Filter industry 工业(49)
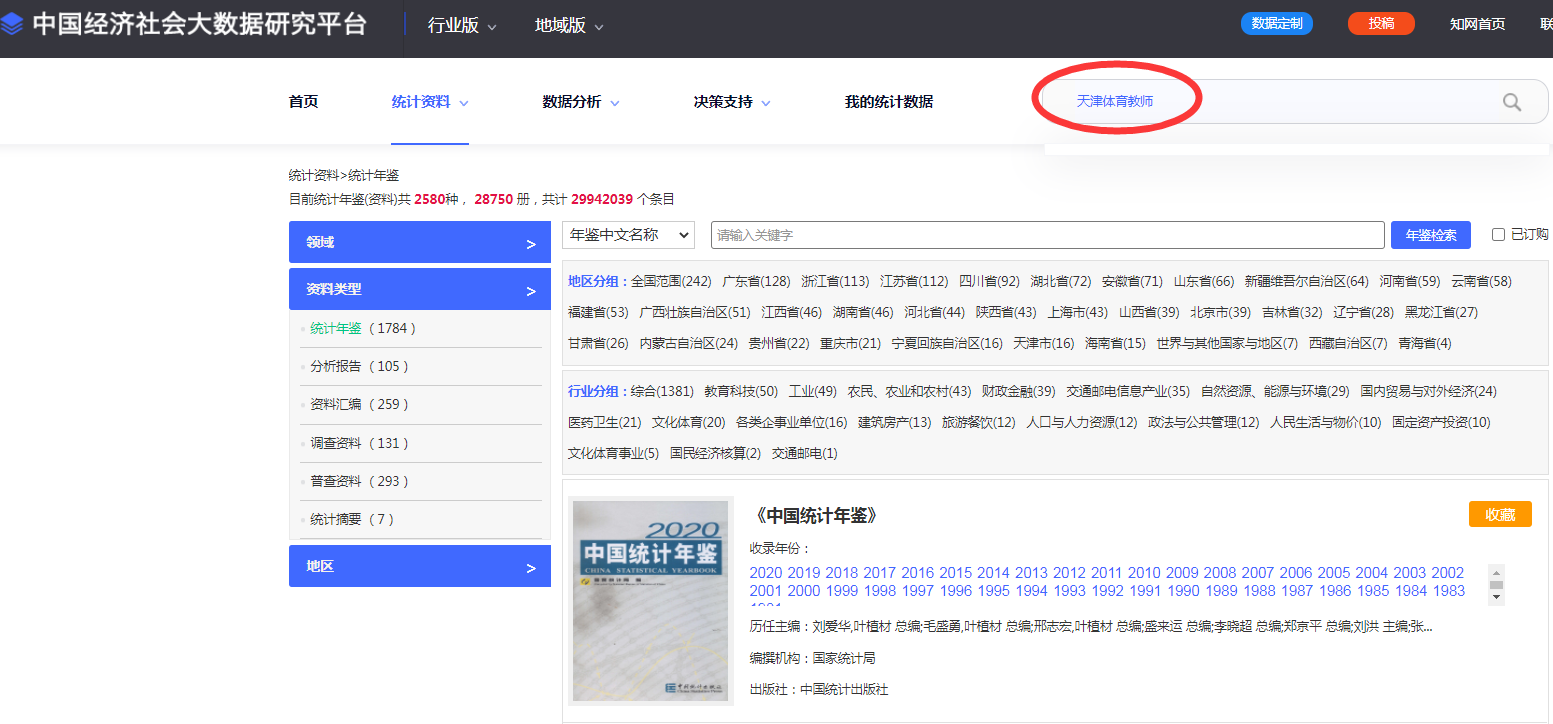Image resolution: width=1553 pixels, height=724 pixels. (812, 391)
